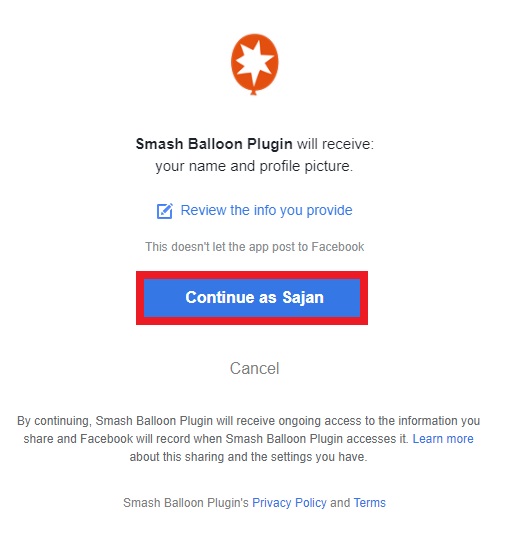Click the 'share and Facebook will record' line
Viewport: 512px width, 537px height.
[216, 439]
